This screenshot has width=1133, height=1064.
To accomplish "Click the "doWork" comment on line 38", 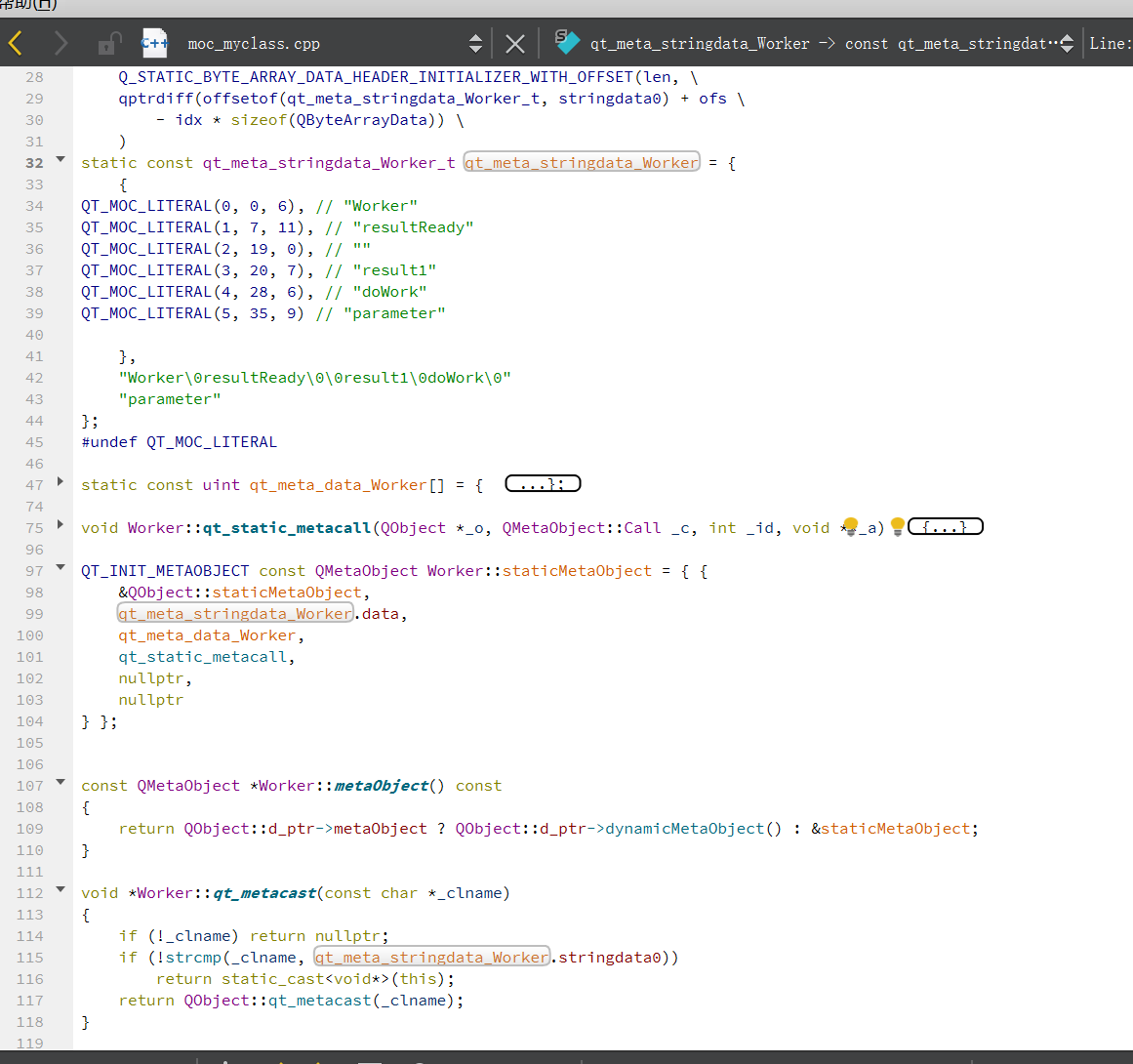I will coord(390,291).
